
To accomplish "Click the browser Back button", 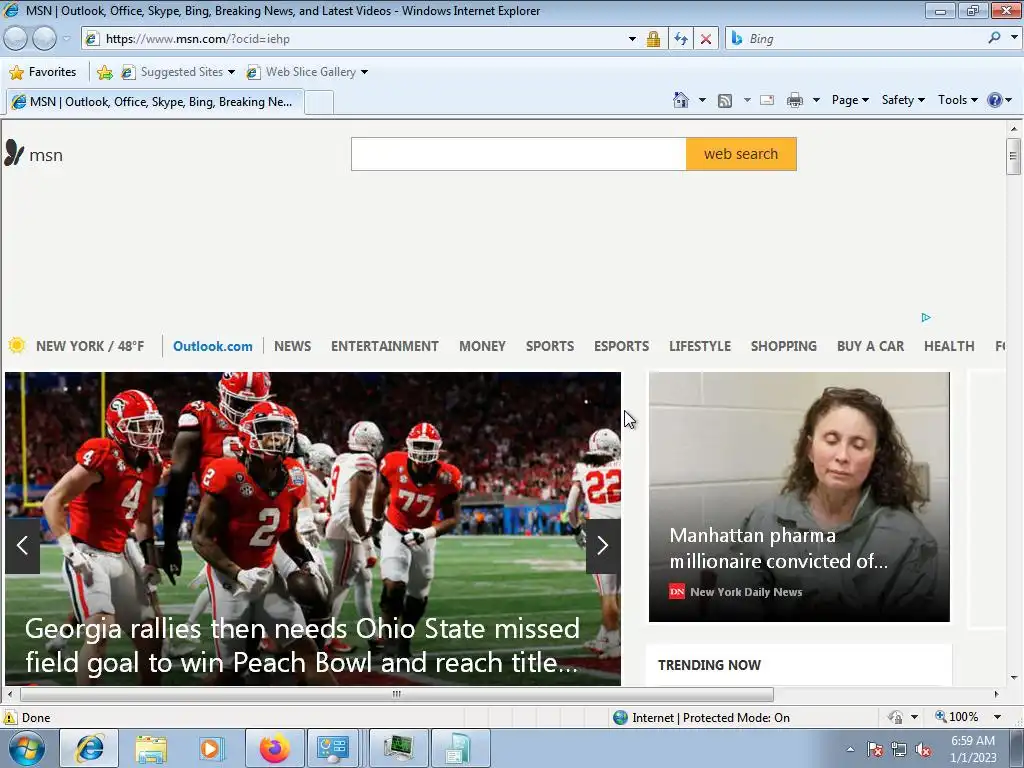I will click(16, 39).
